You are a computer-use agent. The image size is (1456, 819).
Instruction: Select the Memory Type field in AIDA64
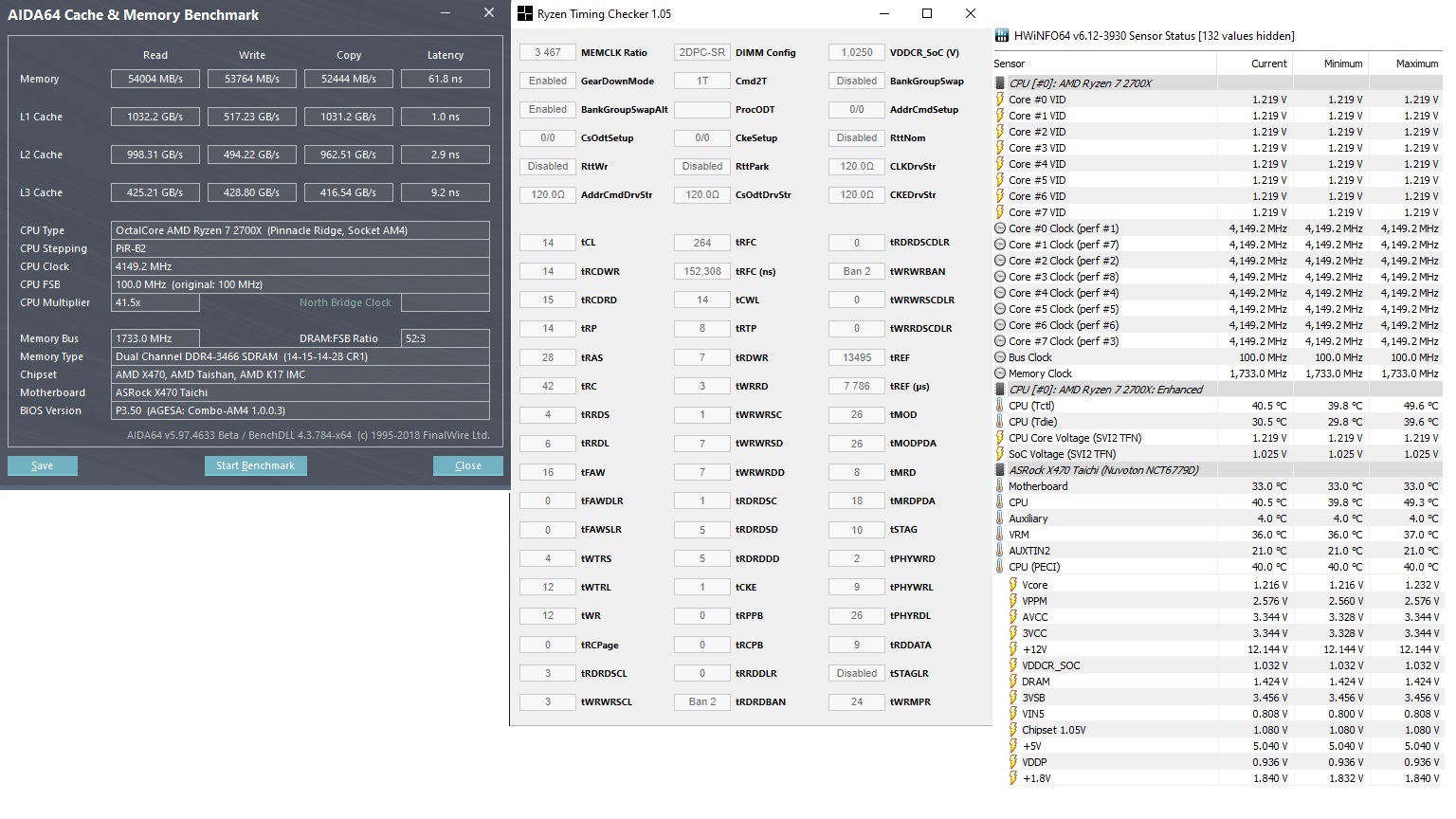click(x=300, y=356)
